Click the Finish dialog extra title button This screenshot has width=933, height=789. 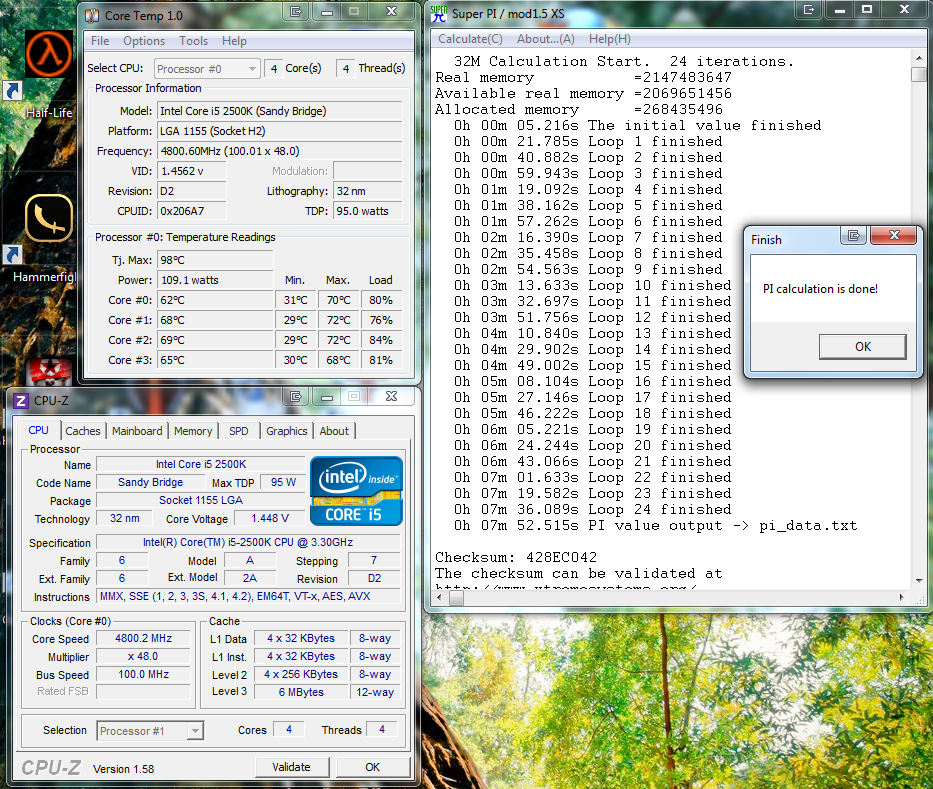[854, 236]
